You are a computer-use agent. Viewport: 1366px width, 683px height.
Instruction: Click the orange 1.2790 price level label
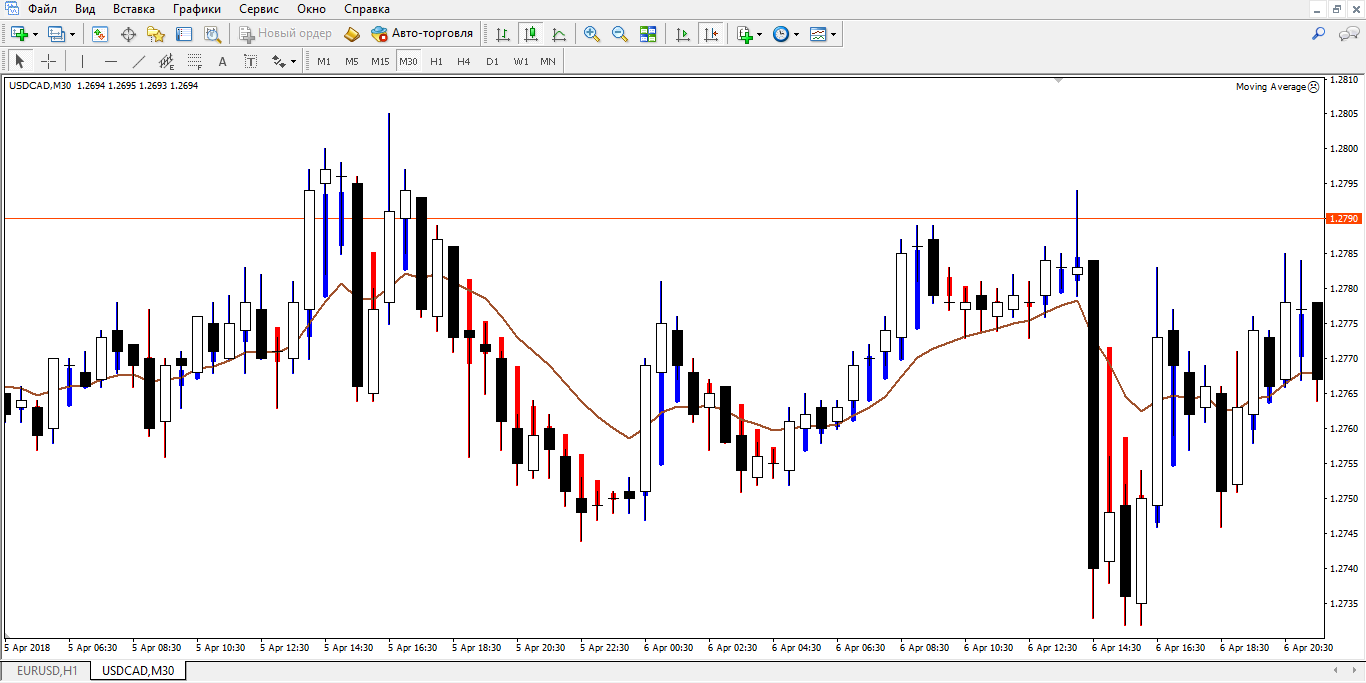(1343, 218)
